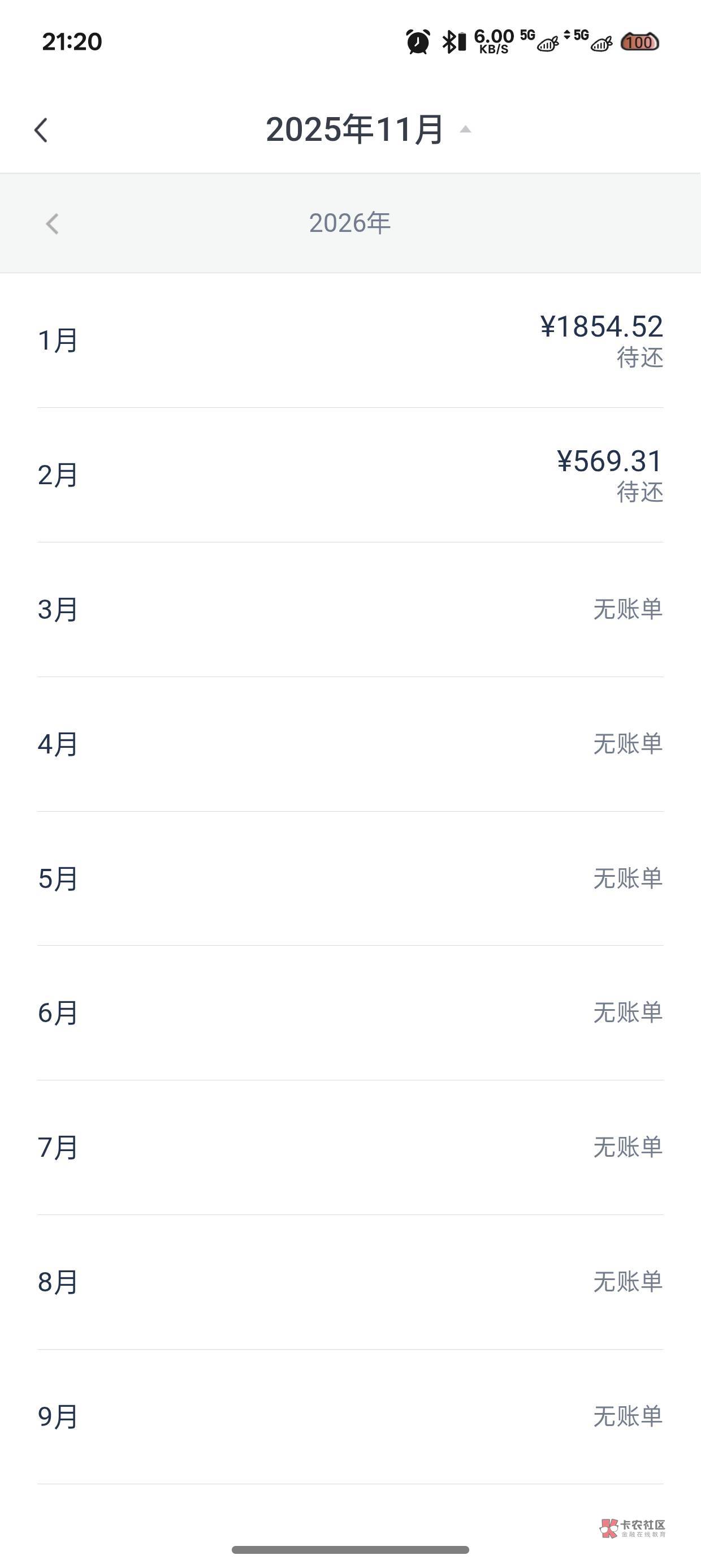Open the 2月 bill of ¥569.31
701x1568 pixels.
tap(350, 475)
